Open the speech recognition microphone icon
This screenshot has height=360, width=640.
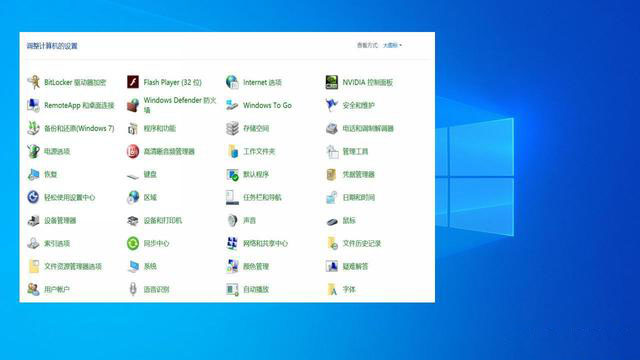tap(133, 289)
